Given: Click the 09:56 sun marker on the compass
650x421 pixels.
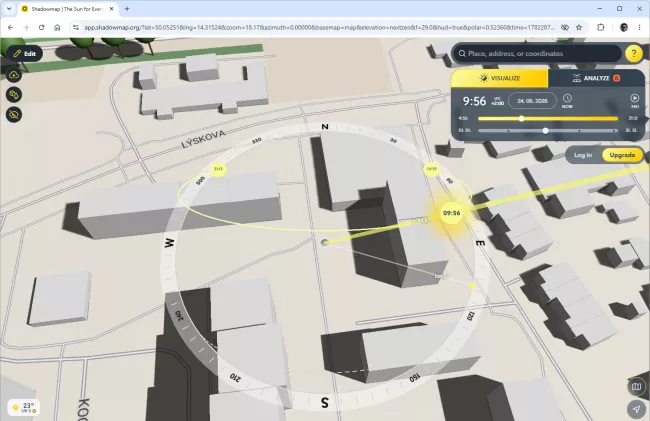Looking at the screenshot, I should coord(451,213).
